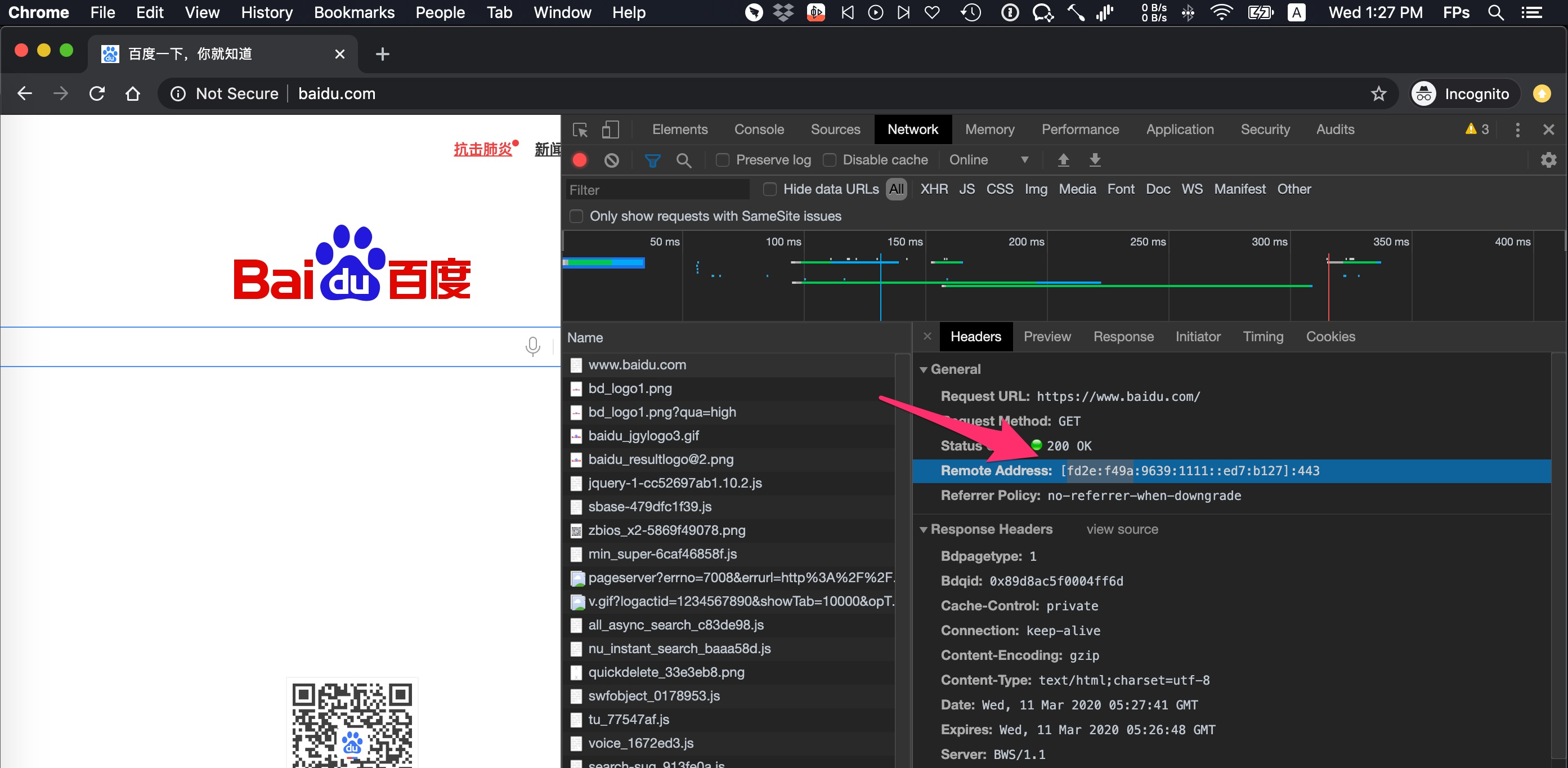Open the Security DevTools panel
The image size is (1568, 768).
(1265, 130)
